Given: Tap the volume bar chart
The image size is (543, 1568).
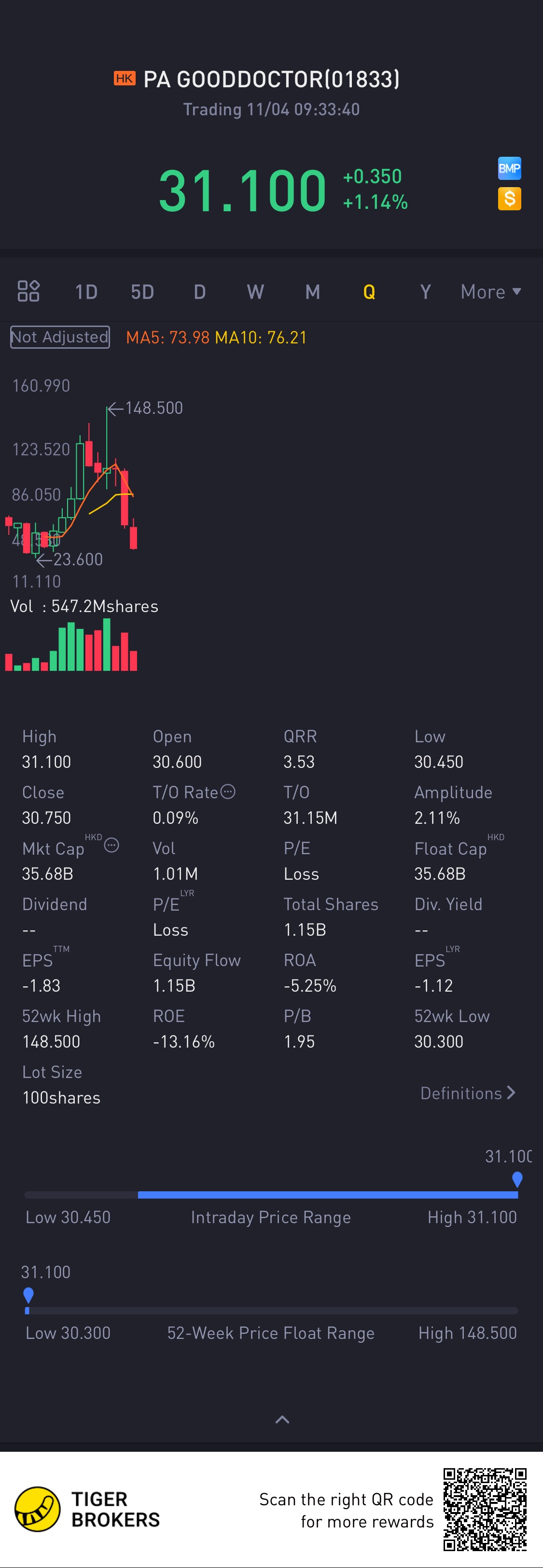Looking at the screenshot, I should (x=70, y=644).
